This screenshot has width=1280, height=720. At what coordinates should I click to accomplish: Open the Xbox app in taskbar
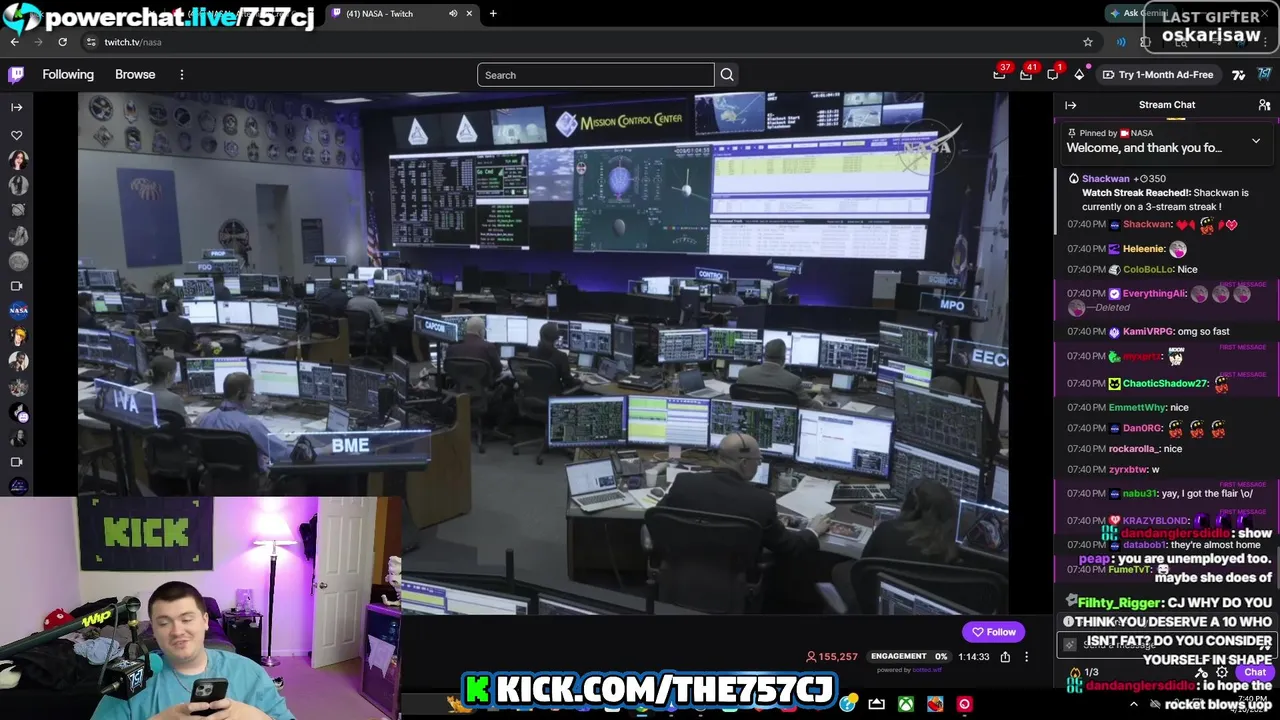click(x=906, y=704)
